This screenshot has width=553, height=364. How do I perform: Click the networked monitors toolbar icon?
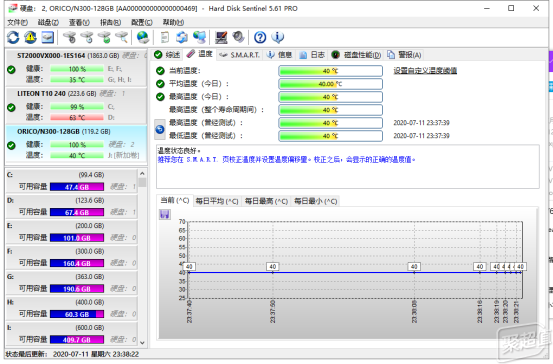[x=199, y=37]
